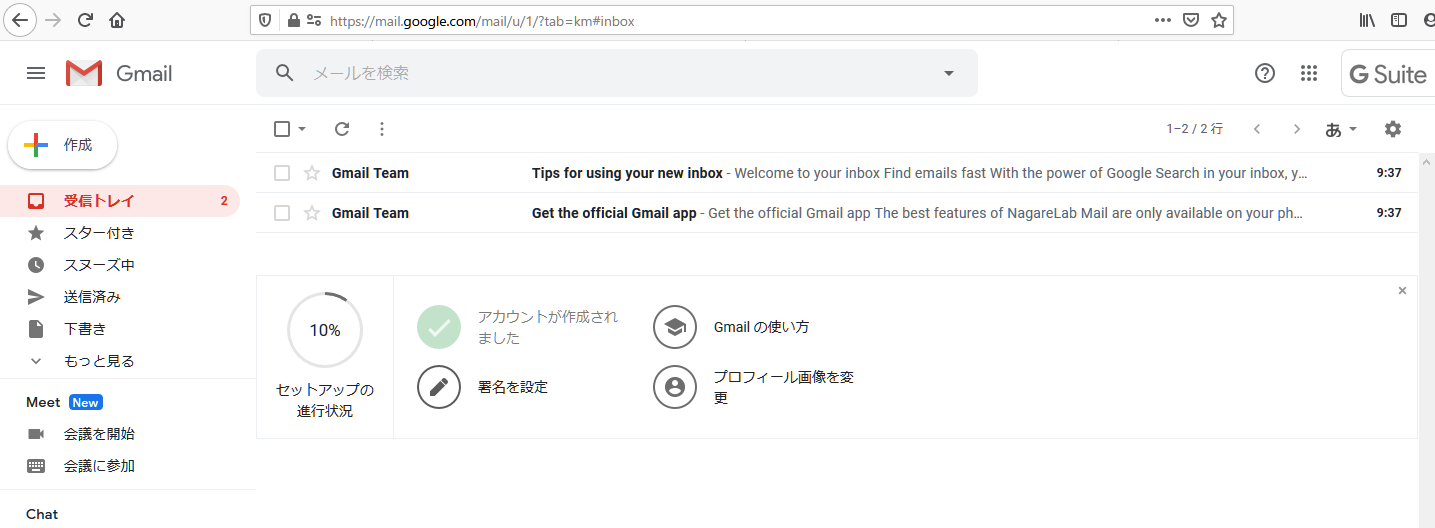This screenshot has width=1435, height=528.
Task: Open the Gmail main menu hamburger
Action: tap(36, 73)
